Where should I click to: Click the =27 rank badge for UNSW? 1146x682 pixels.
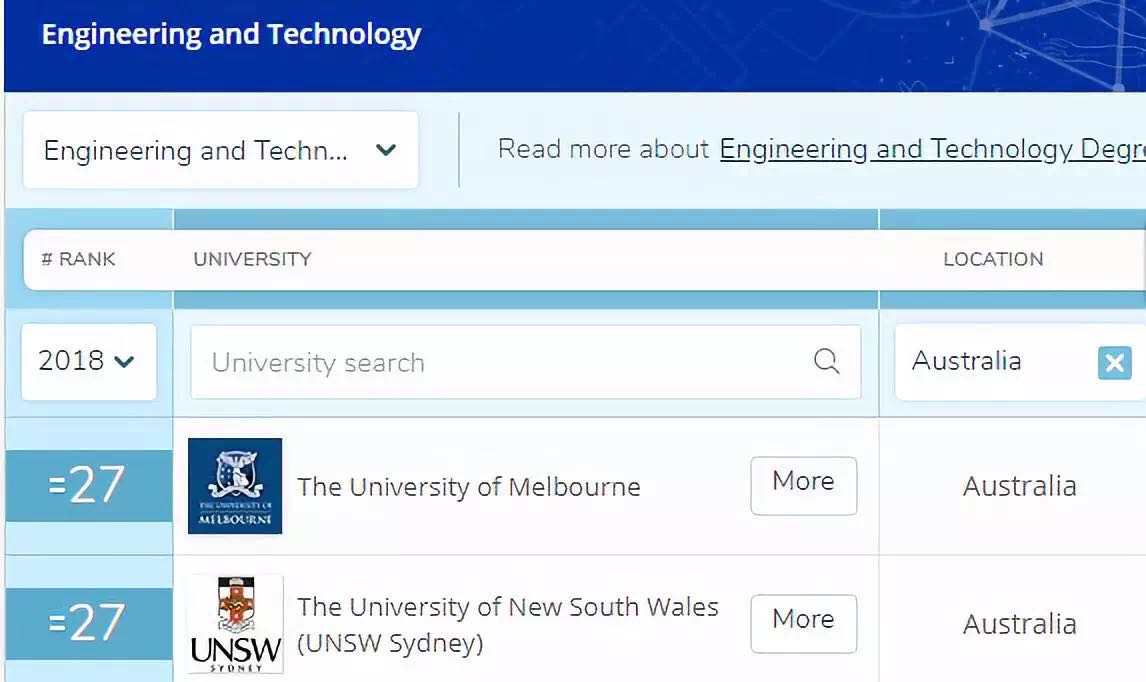(x=88, y=623)
